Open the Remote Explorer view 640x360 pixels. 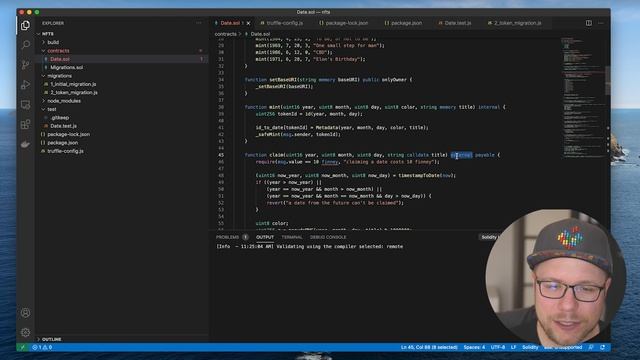[25, 104]
